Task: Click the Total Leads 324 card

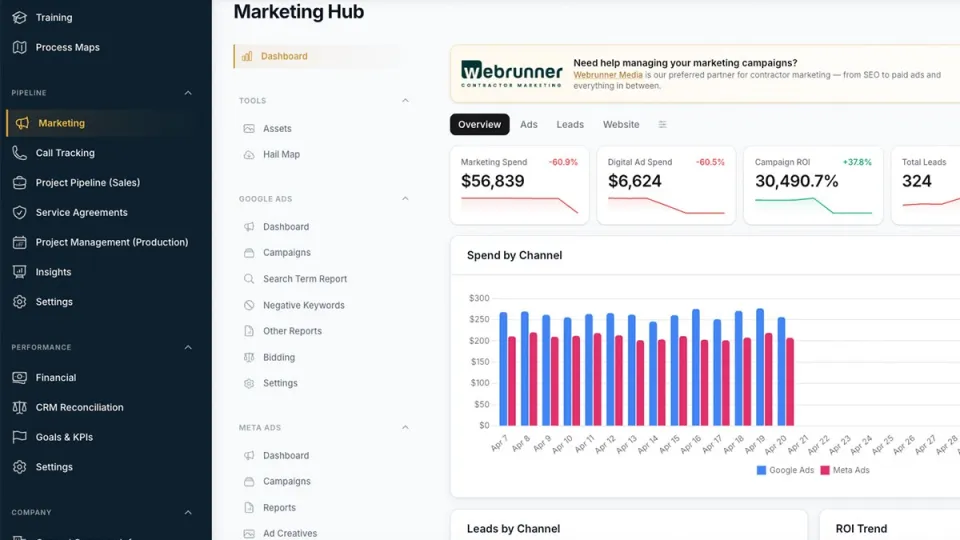Action: click(x=926, y=186)
